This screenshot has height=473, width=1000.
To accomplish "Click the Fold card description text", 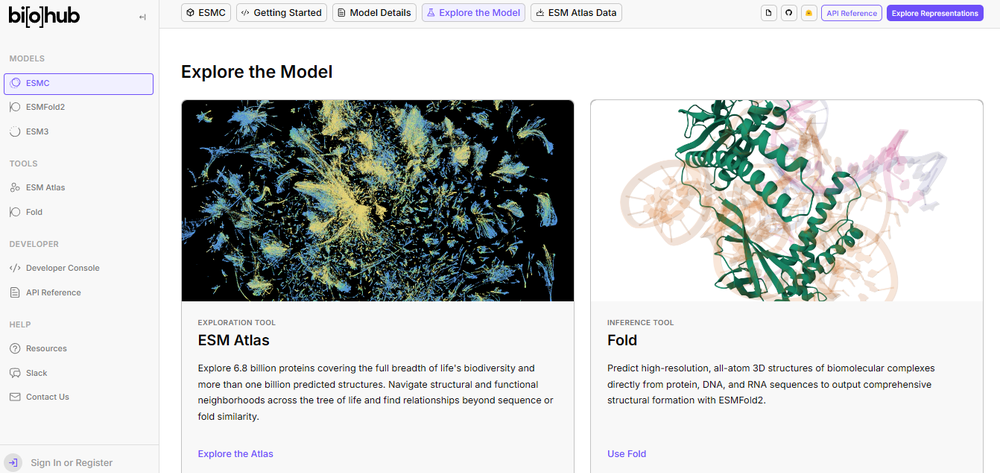I will pos(770,384).
